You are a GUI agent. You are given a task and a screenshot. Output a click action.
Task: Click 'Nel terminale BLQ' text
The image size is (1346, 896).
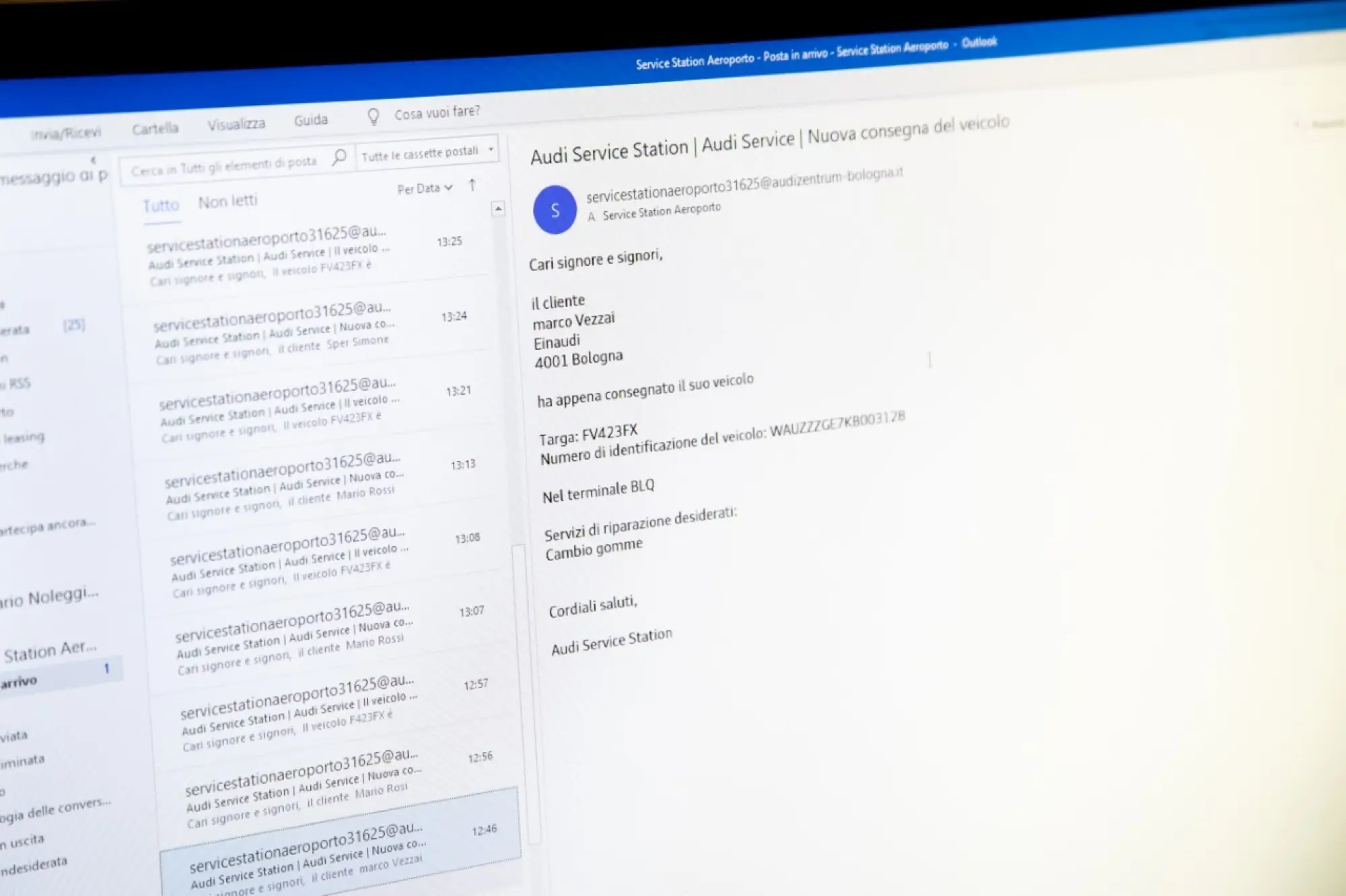click(598, 492)
